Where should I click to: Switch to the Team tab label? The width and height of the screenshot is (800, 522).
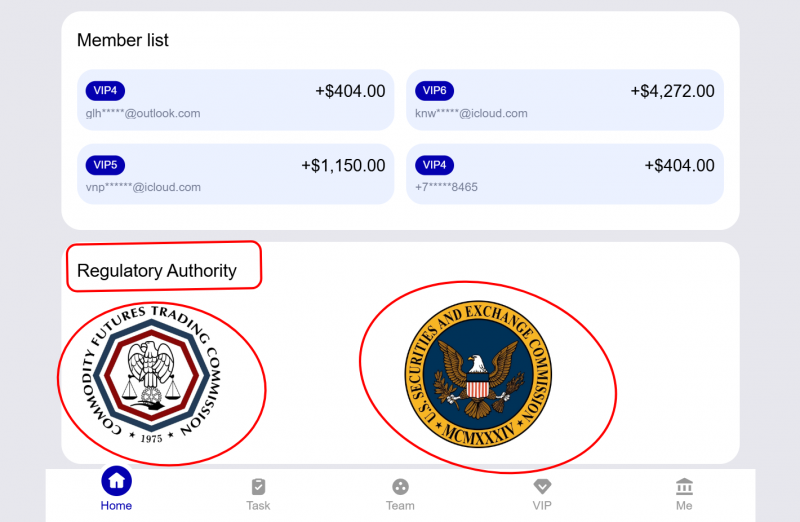click(400, 506)
